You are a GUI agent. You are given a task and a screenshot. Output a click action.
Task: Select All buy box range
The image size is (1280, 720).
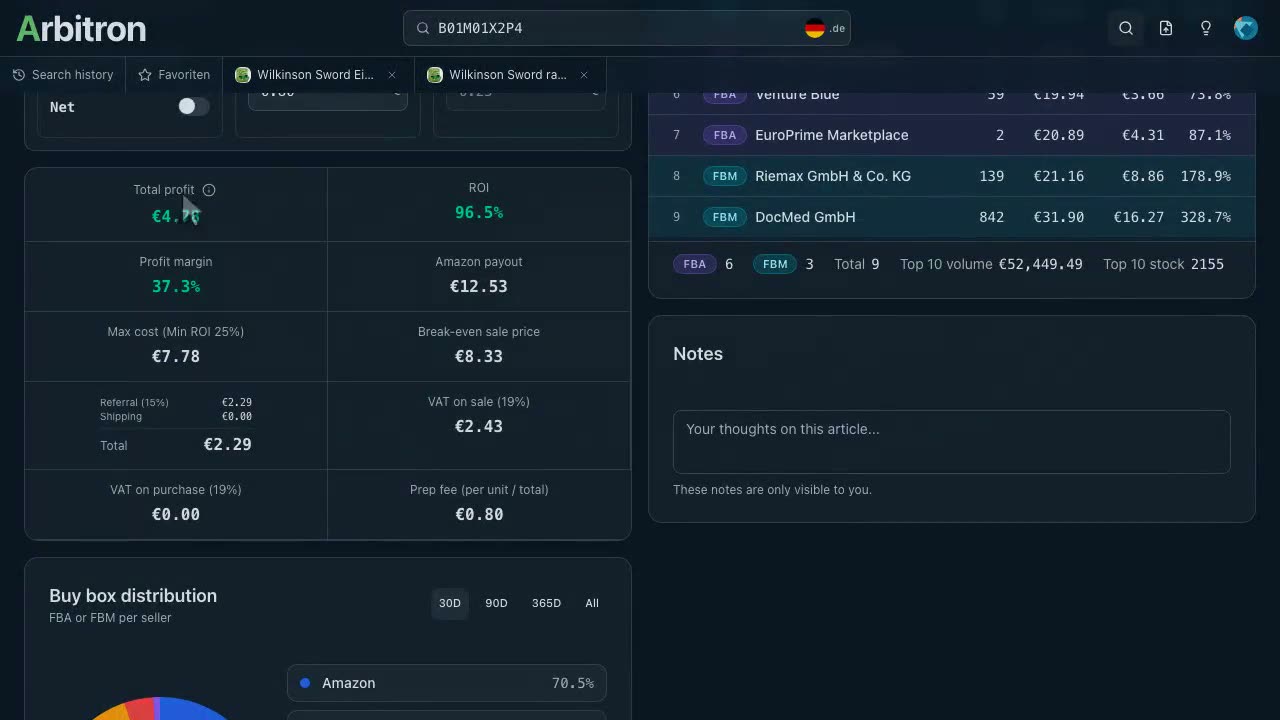(592, 603)
